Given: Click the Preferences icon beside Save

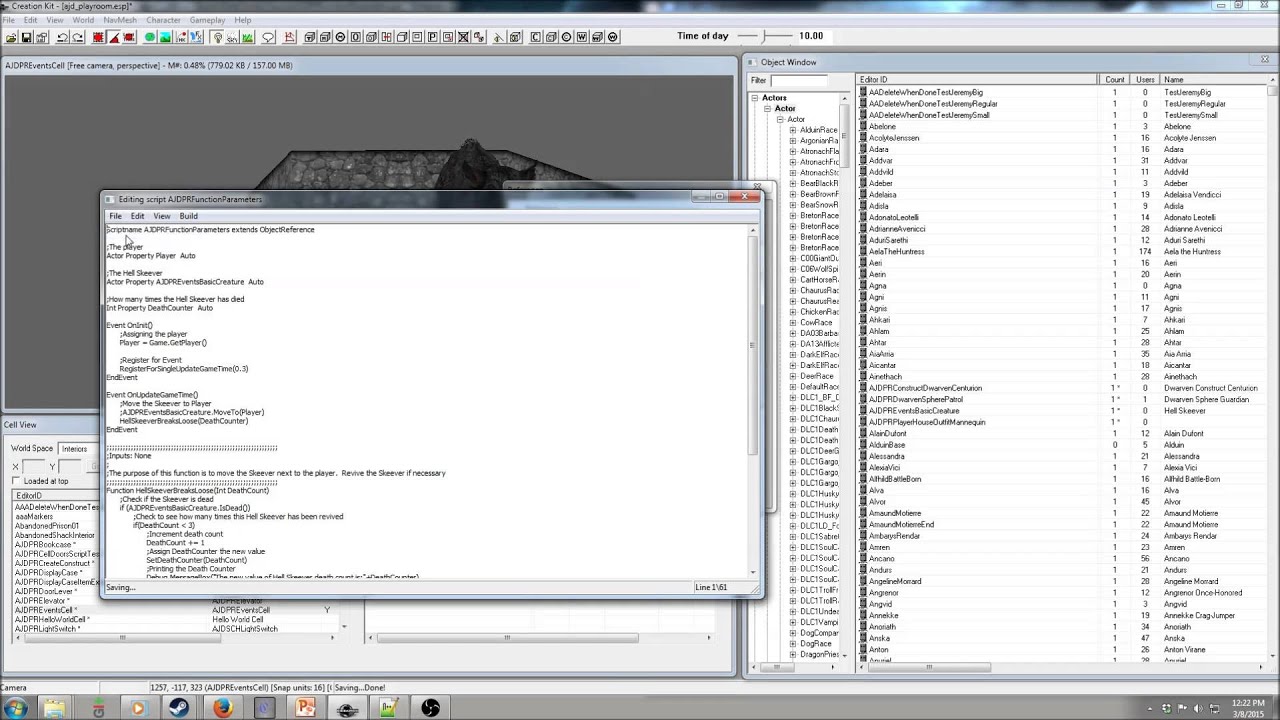Looking at the screenshot, I should coord(42,37).
